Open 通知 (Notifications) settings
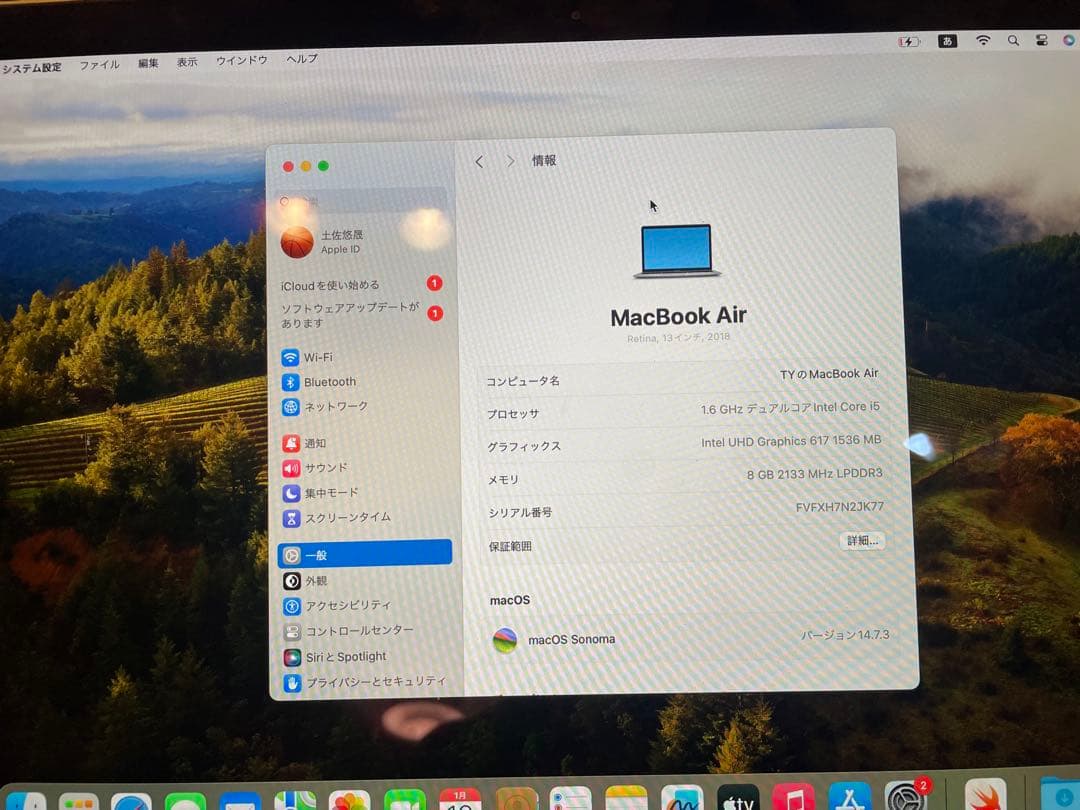1080x810 pixels. (x=315, y=443)
